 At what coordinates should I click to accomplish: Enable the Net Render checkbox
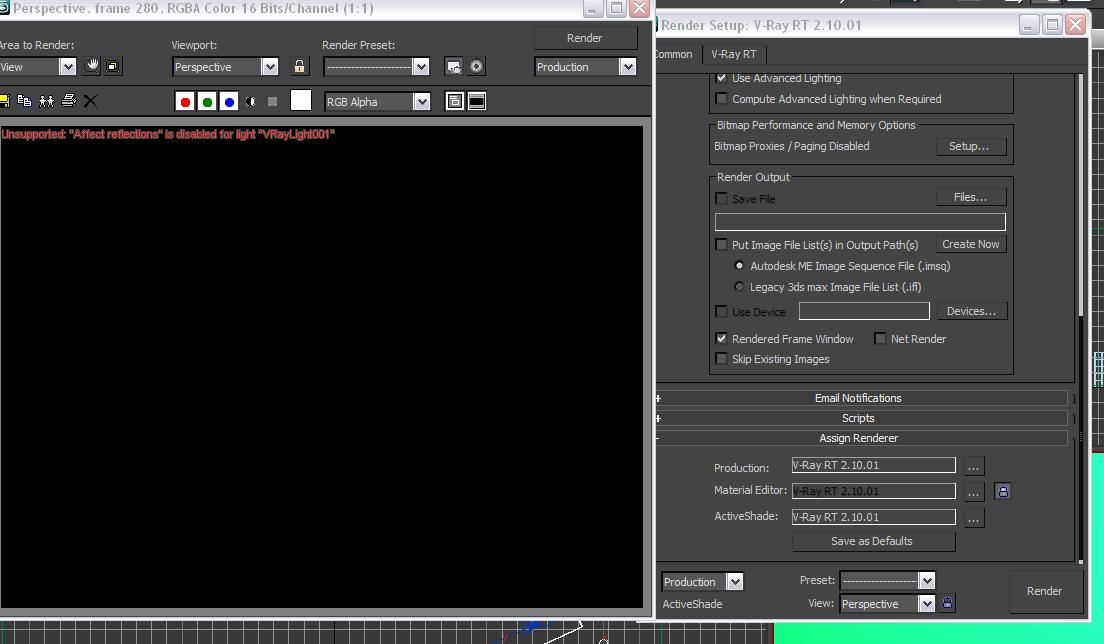click(x=880, y=339)
